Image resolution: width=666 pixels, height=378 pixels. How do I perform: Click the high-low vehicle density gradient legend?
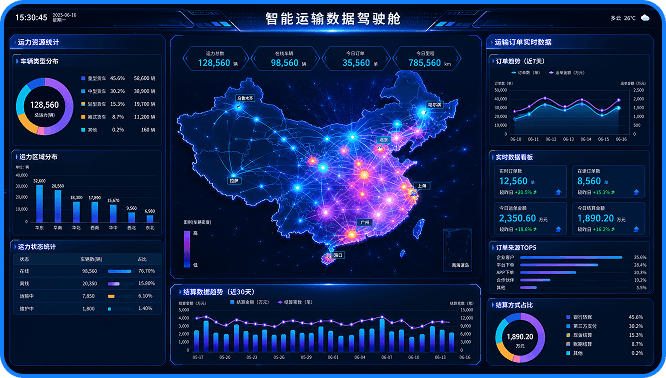click(x=187, y=249)
